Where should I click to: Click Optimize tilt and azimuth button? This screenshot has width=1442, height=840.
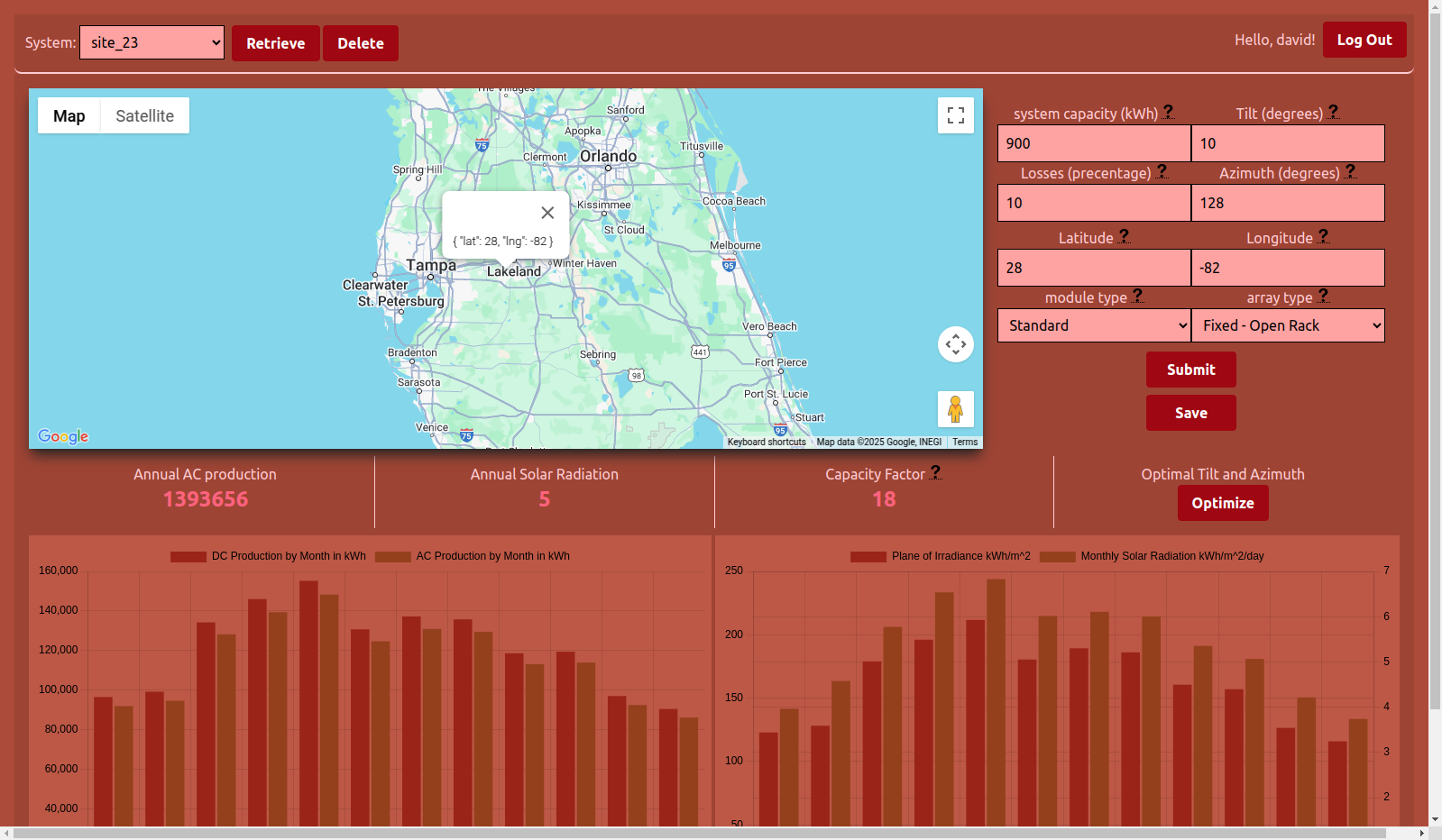click(x=1223, y=503)
